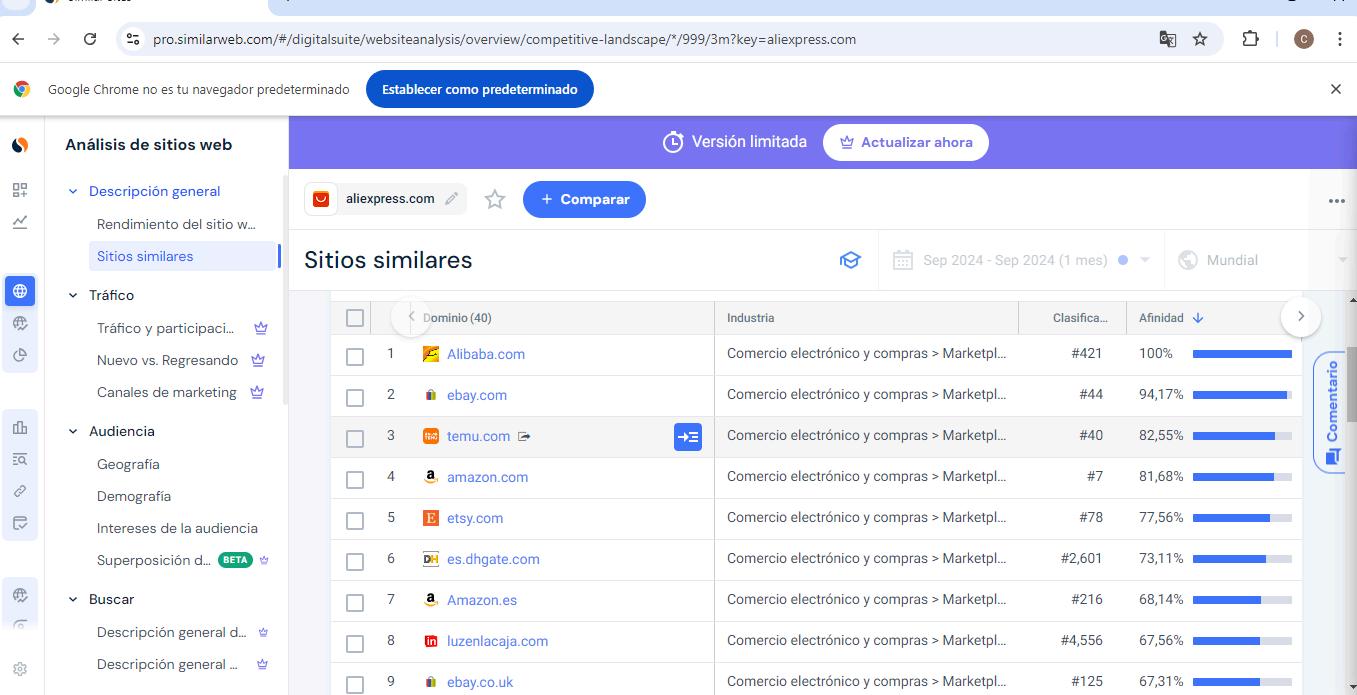Click the crown icon next to Canales de marketing
Viewport: 1357px width, 695px height.
pyautogui.click(x=257, y=391)
